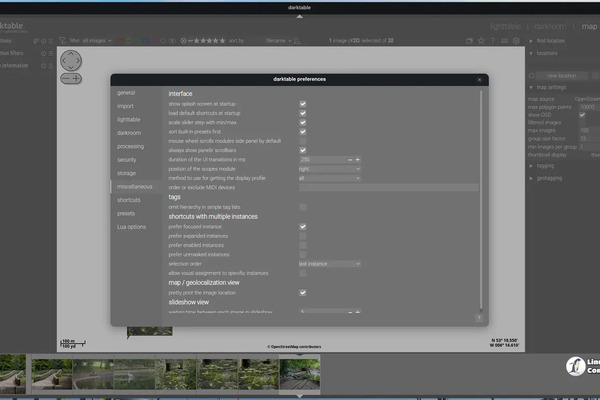Open the processing preferences tab

[130, 146]
